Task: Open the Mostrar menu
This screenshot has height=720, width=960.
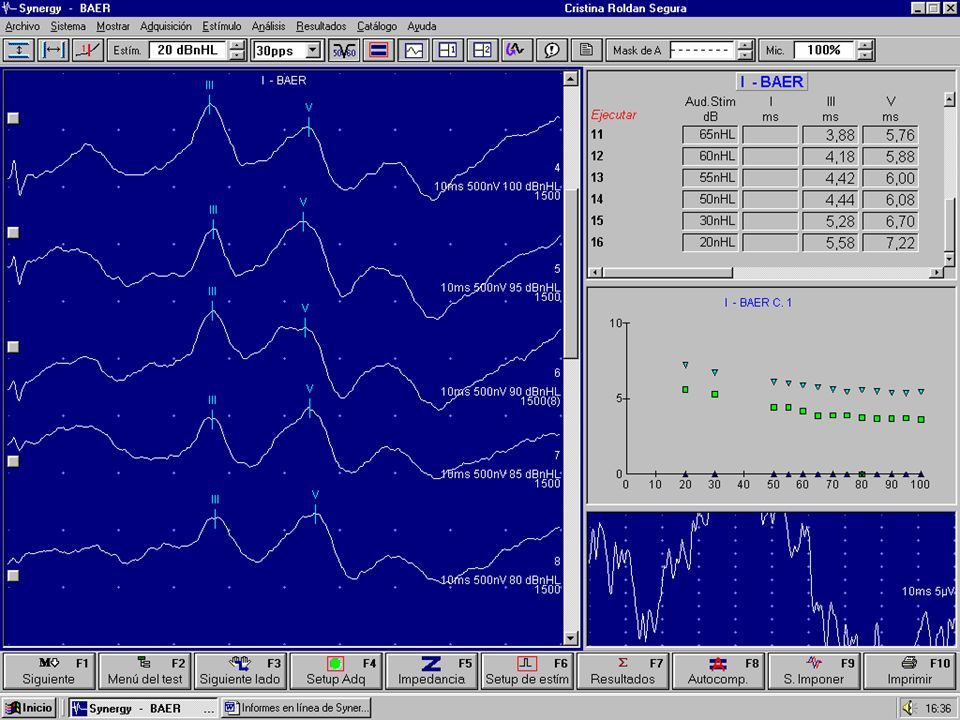Action: [x=113, y=26]
